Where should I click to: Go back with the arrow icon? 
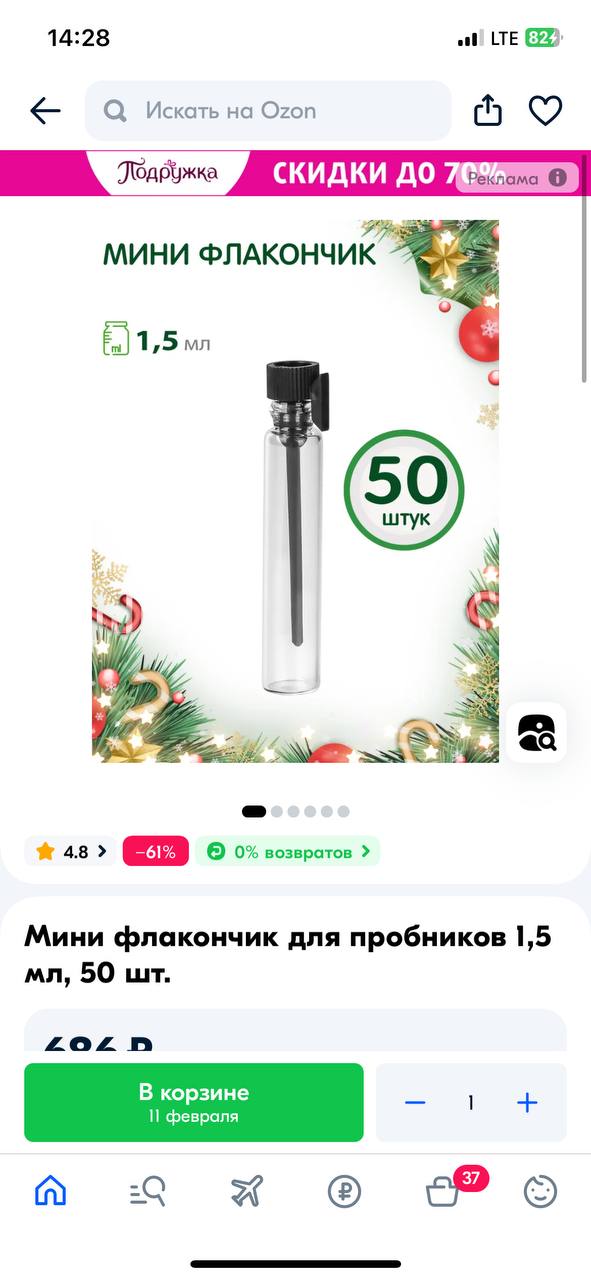(45, 111)
